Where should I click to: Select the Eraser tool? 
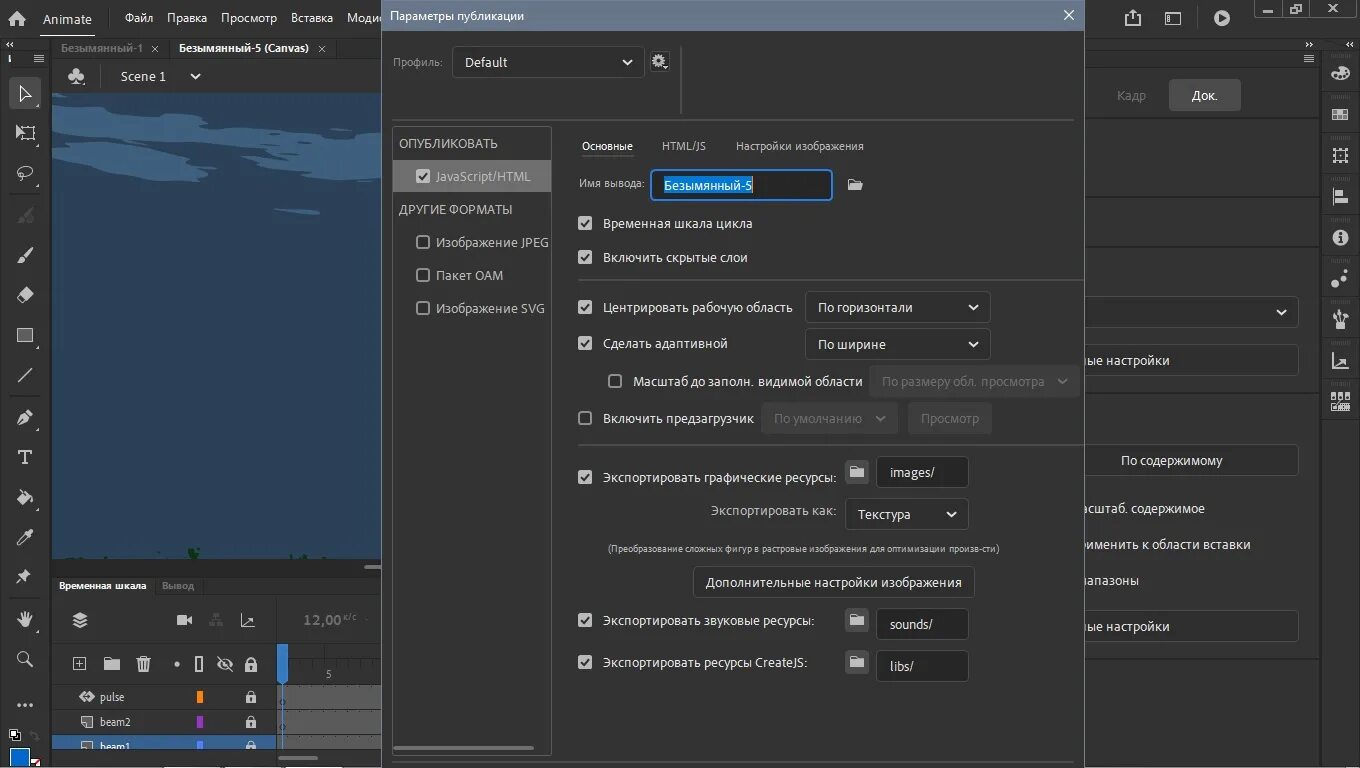(25, 295)
